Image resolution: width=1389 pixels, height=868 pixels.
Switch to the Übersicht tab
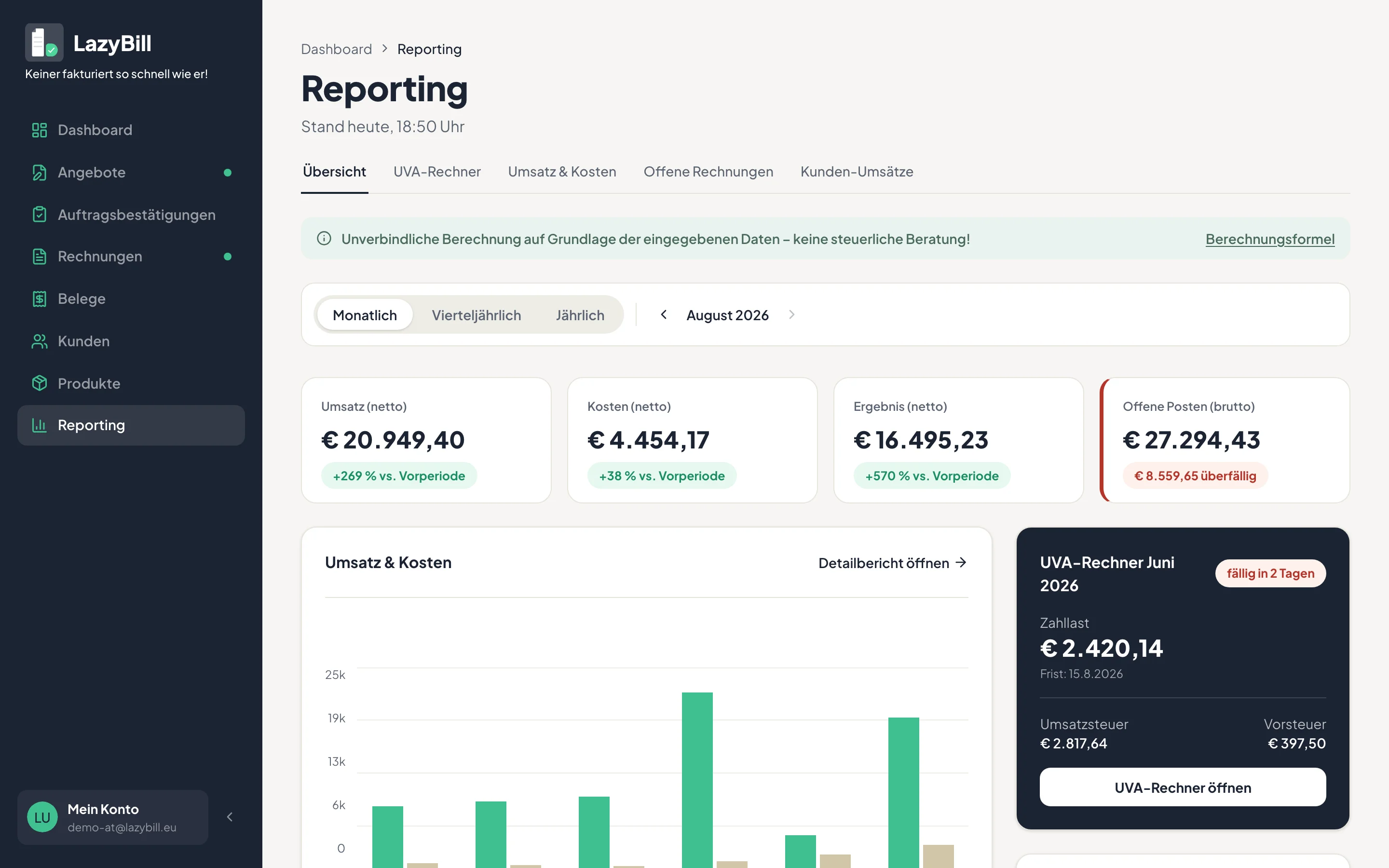(x=334, y=172)
